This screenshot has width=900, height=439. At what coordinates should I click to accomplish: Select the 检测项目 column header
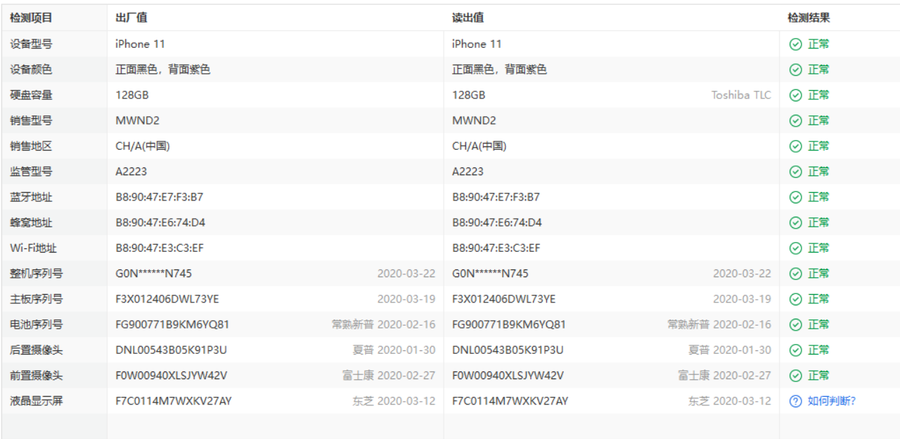pos(31,18)
